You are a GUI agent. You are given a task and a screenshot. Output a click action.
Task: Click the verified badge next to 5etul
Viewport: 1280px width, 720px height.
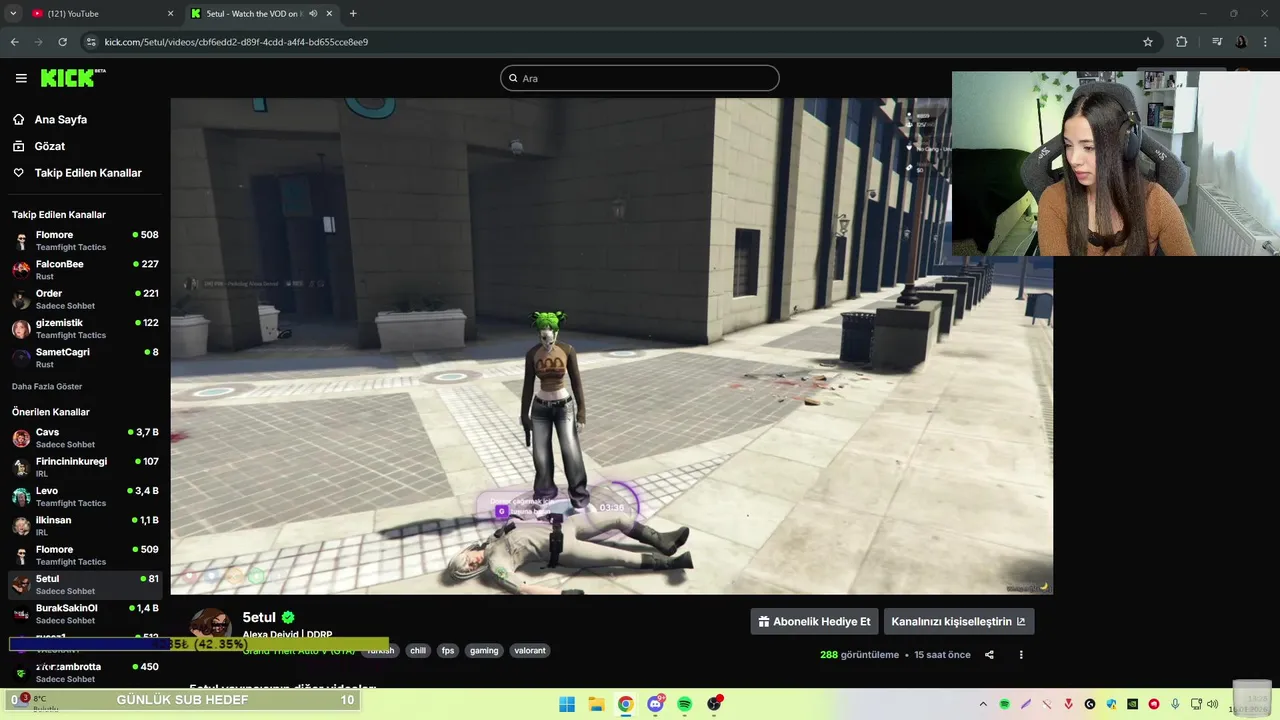coord(288,617)
